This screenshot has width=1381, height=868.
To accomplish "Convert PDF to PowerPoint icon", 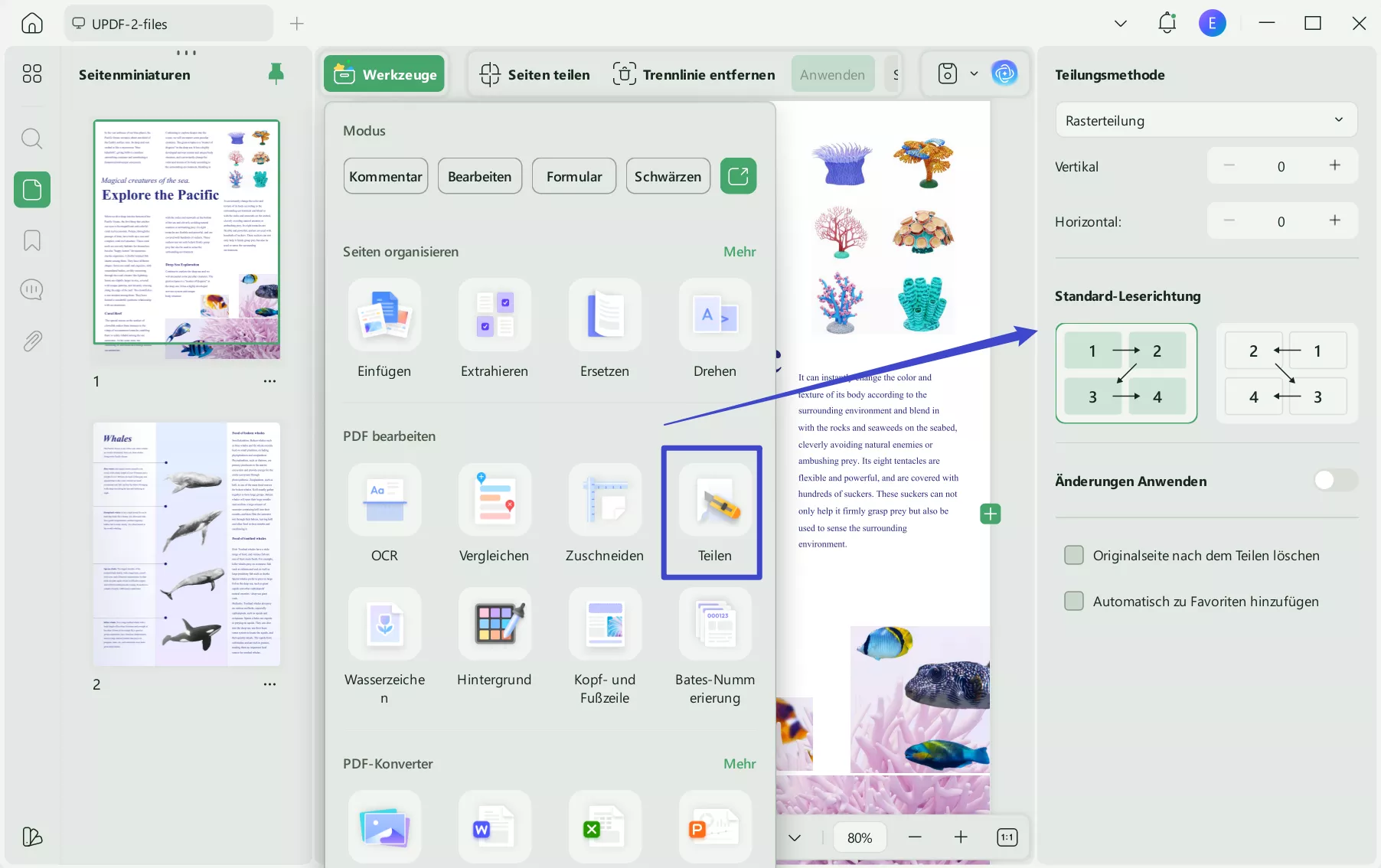I will click(x=715, y=827).
